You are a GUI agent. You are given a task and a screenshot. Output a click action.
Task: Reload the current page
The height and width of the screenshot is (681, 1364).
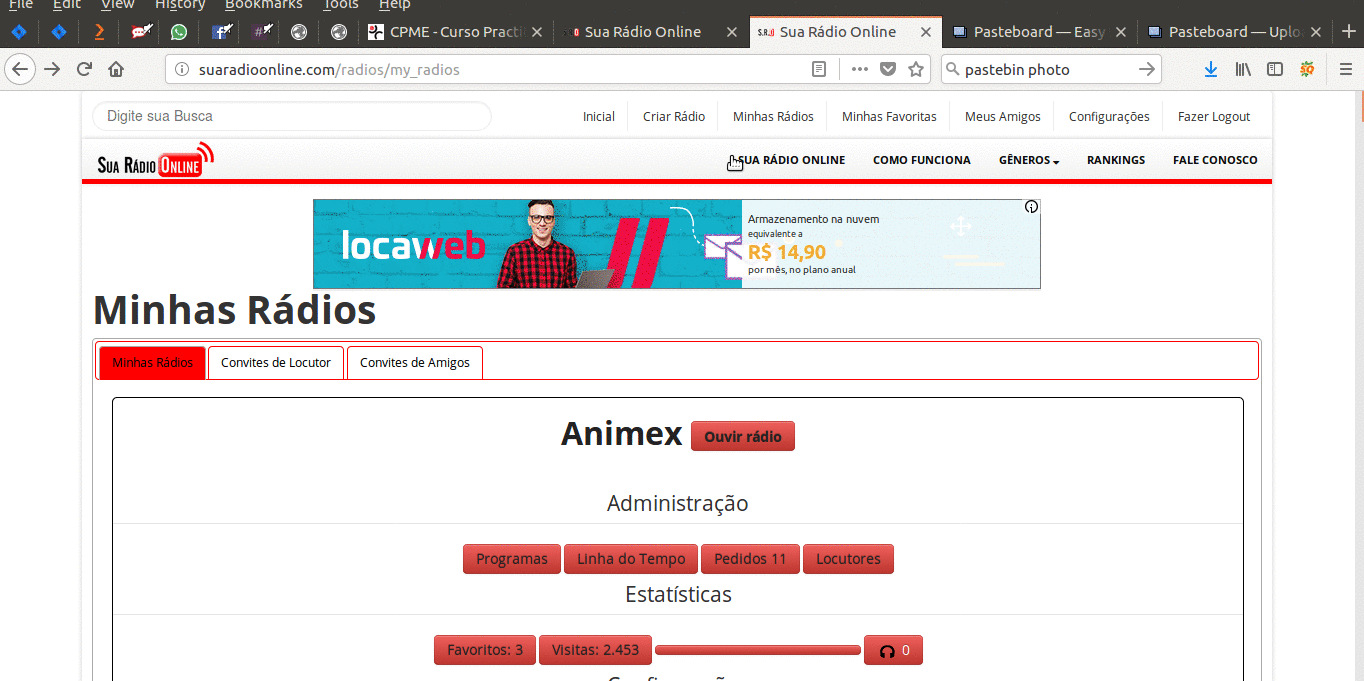click(84, 69)
